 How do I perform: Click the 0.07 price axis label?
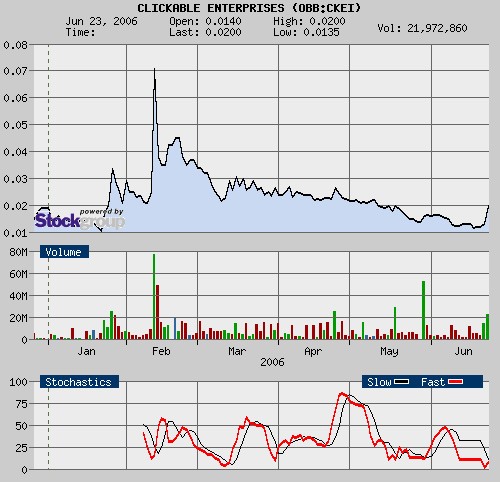click(15, 71)
